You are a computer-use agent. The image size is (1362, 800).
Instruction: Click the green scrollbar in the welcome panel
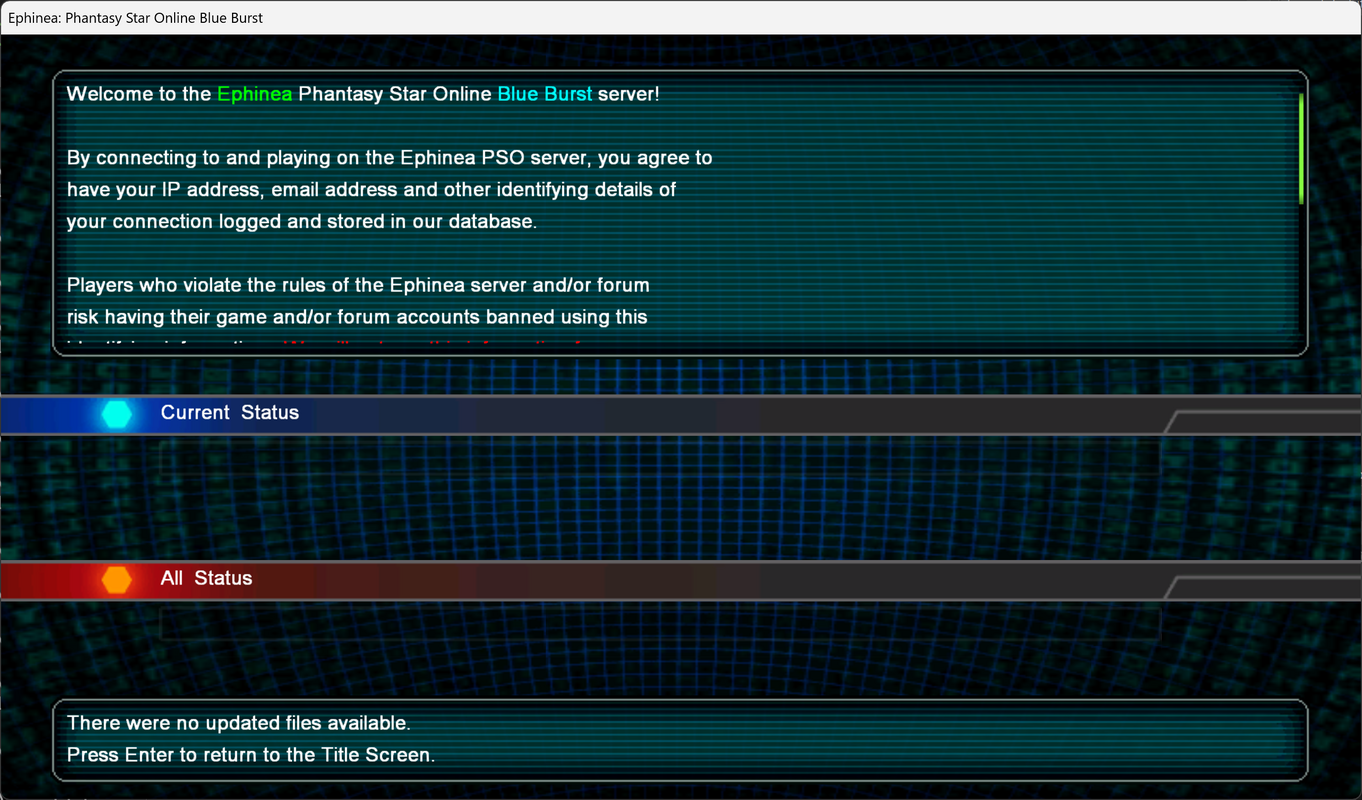pos(1301,149)
